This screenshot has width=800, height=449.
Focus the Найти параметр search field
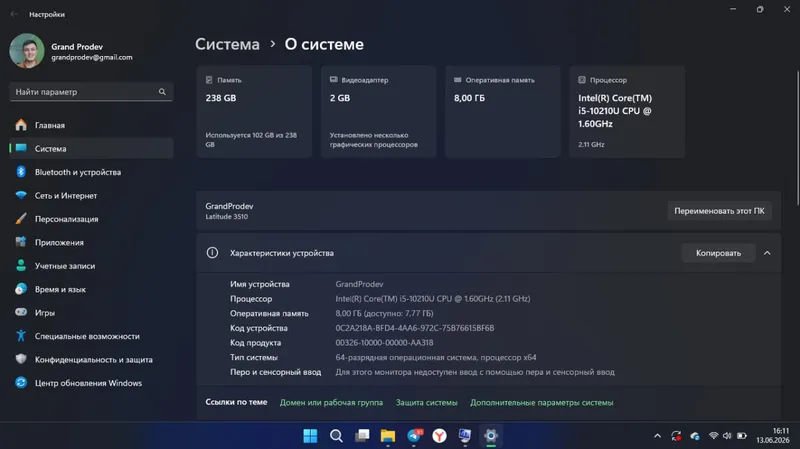91,92
